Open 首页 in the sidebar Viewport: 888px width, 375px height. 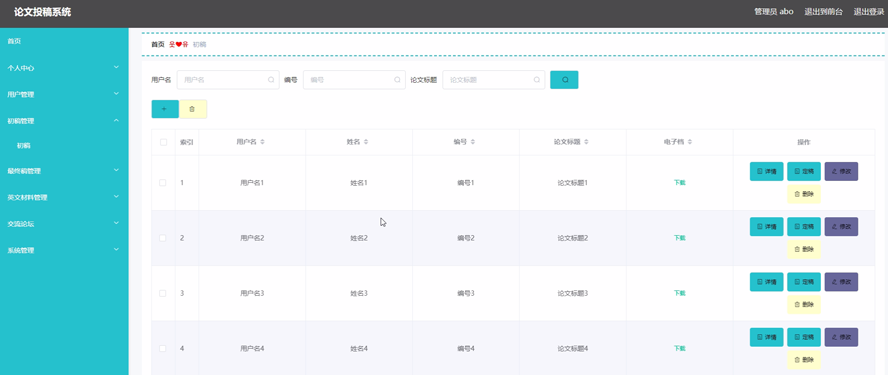[x=14, y=41]
